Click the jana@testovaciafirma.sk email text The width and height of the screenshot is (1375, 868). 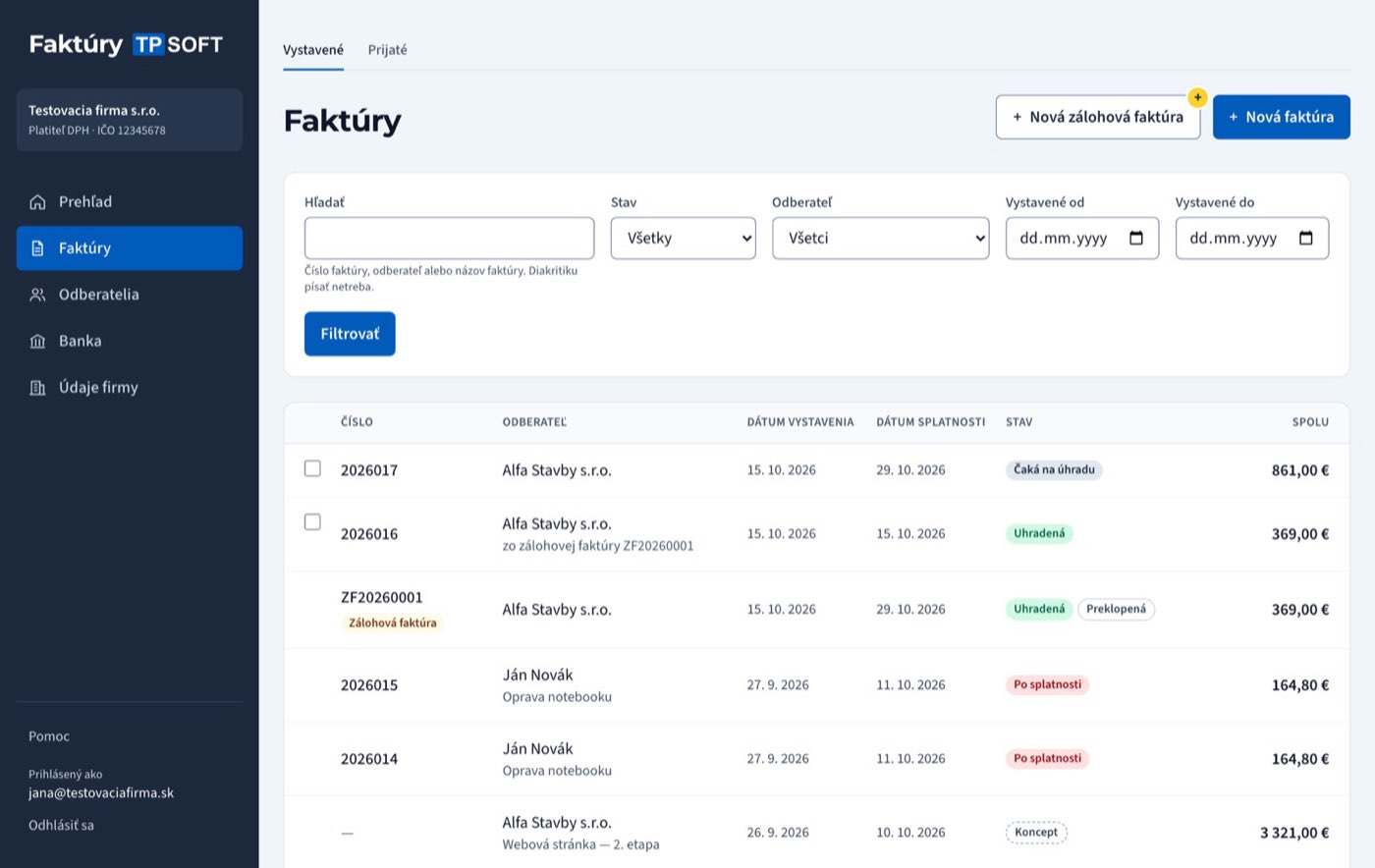pos(101,793)
